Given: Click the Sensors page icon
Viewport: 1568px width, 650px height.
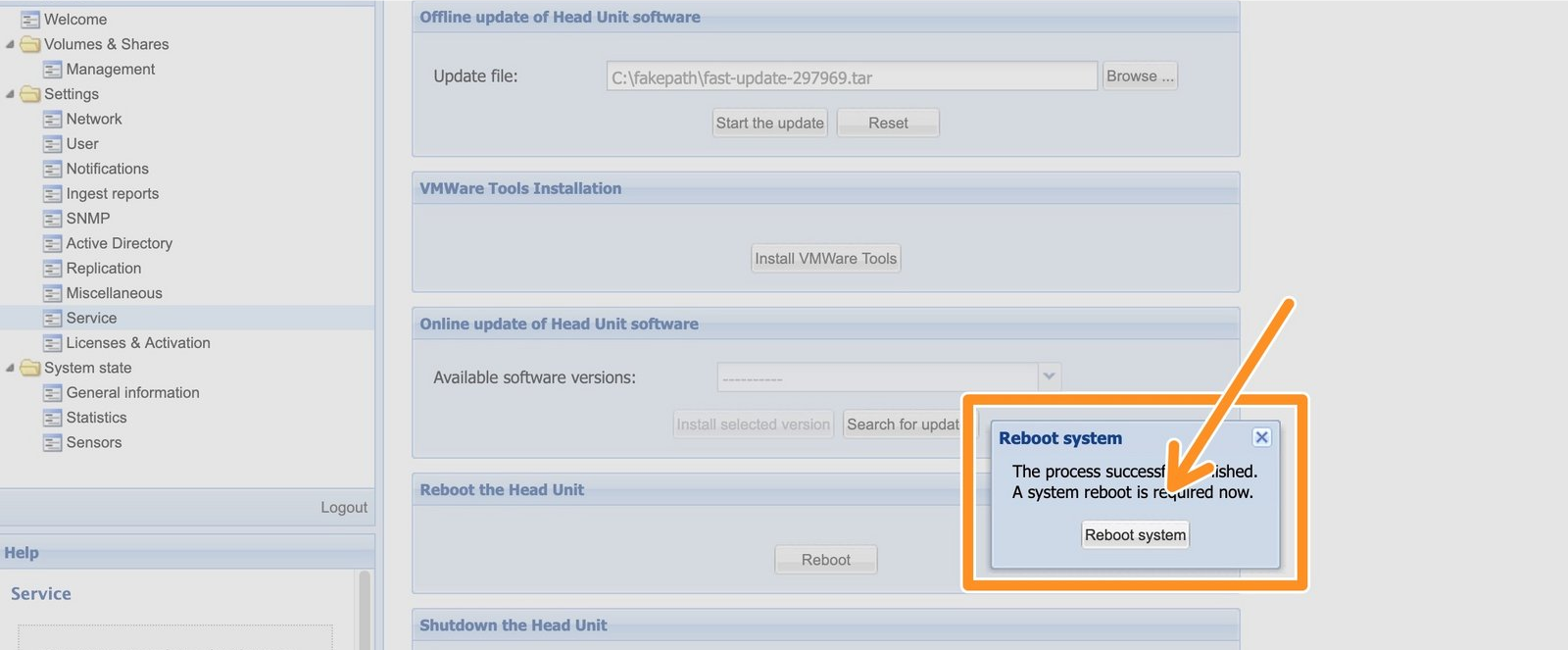Looking at the screenshot, I should (53, 443).
